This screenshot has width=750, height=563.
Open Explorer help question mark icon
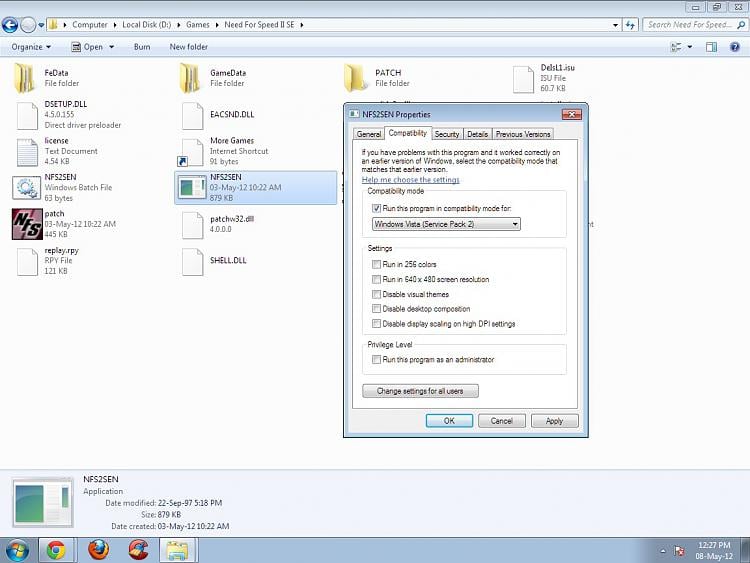tap(735, 47)
